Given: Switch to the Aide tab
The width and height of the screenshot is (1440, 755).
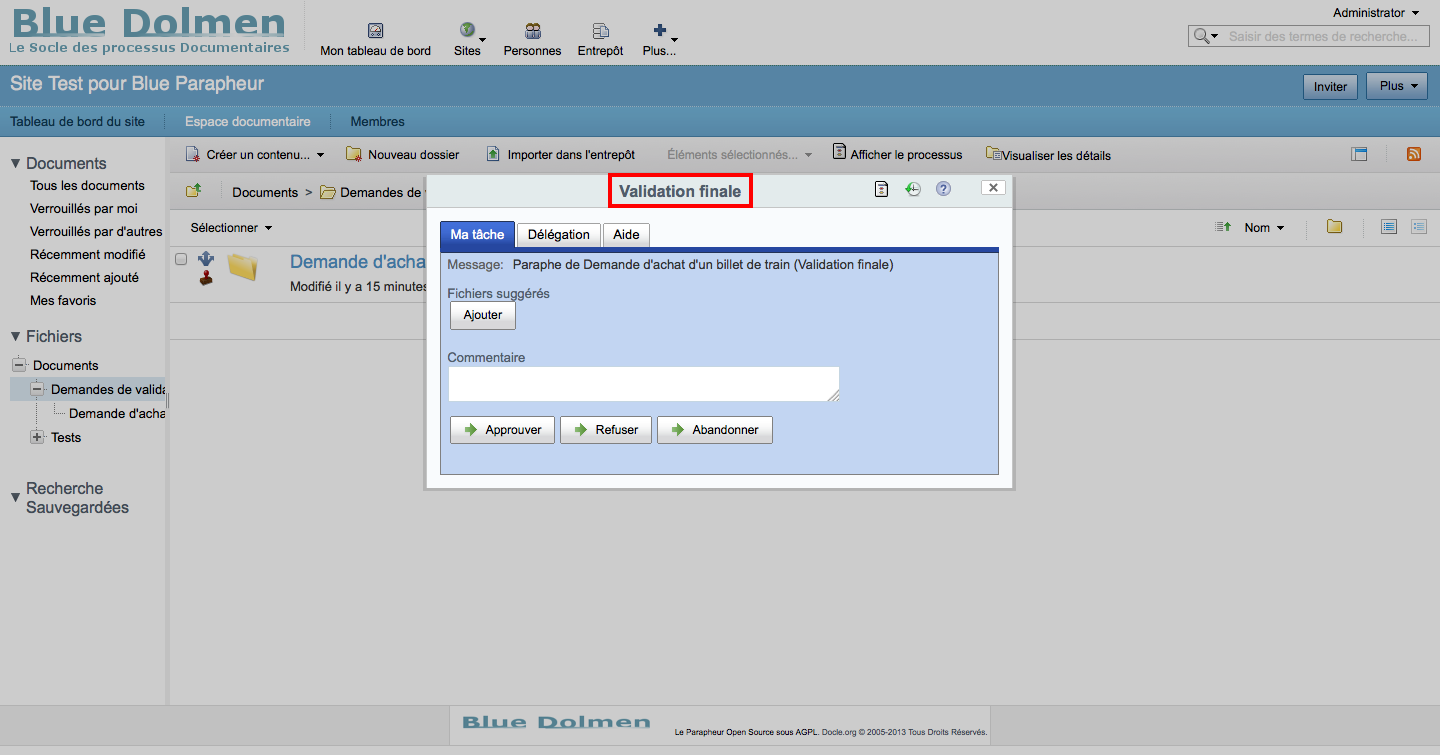Looking at the screenshot, I should [x=626, y=234].
